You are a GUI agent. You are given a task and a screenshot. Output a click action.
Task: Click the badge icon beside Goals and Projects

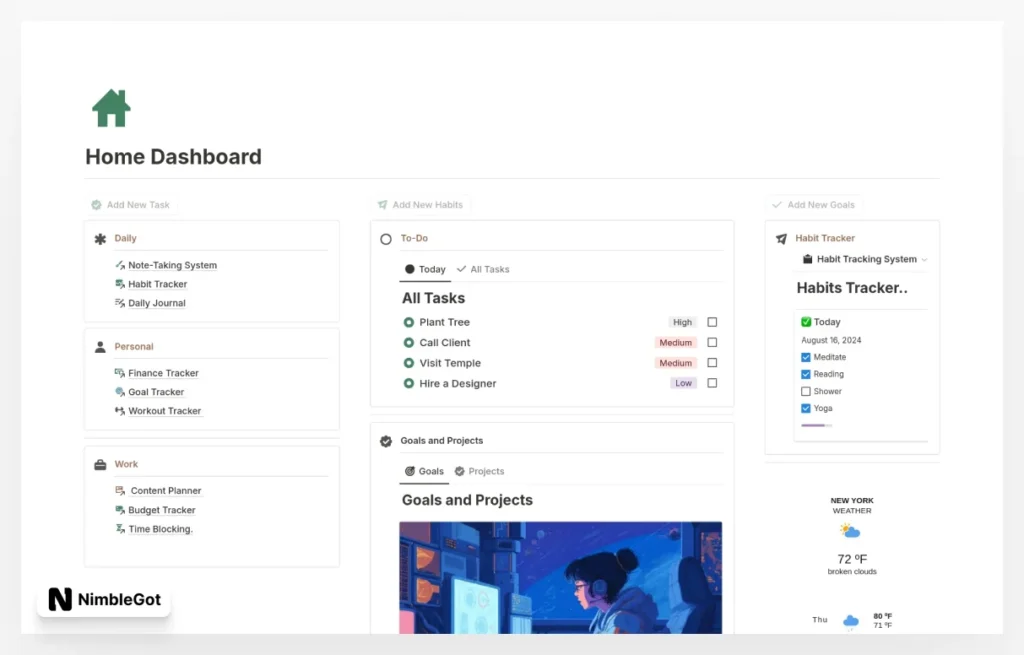click(x=387, y=440)
